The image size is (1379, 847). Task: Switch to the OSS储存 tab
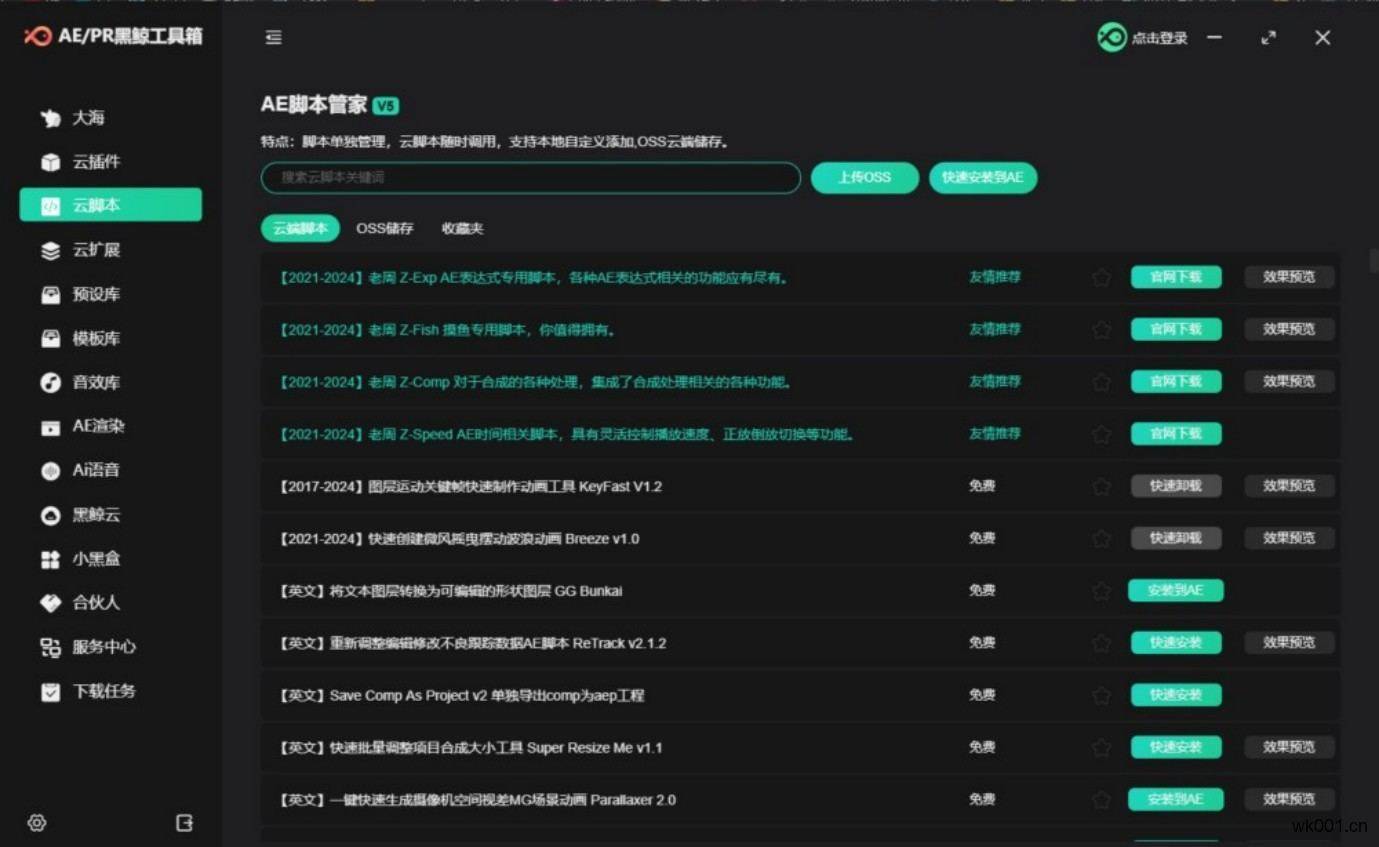click(385, 229)
